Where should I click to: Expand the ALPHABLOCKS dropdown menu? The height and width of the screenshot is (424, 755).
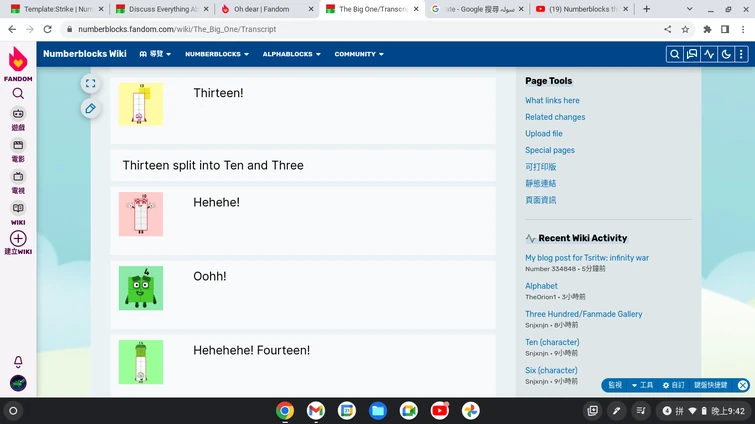coord(291,54)
